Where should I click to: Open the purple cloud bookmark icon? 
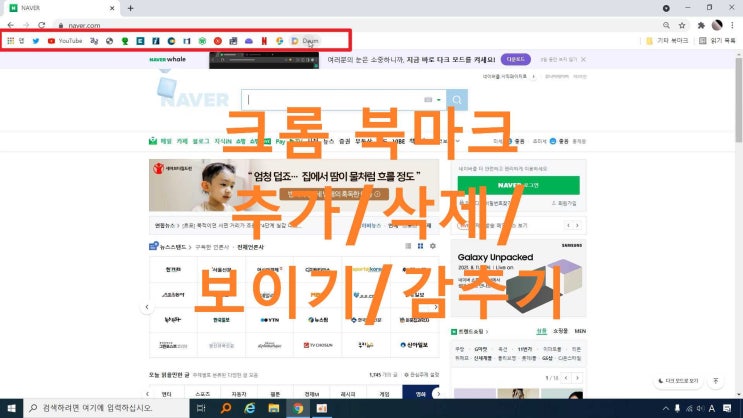[x=249, y=41]
